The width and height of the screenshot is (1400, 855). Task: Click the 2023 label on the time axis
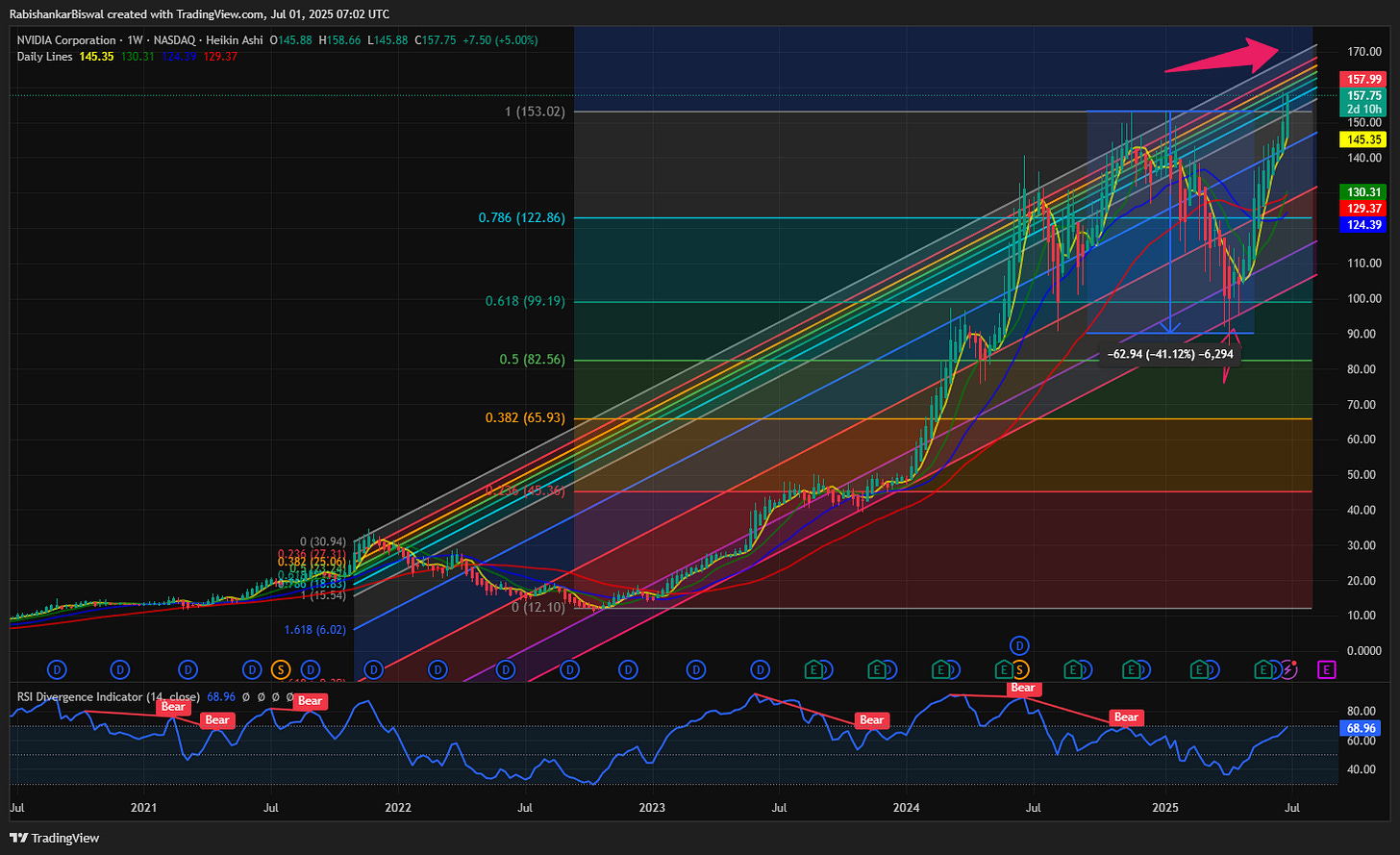pos(653,809)
